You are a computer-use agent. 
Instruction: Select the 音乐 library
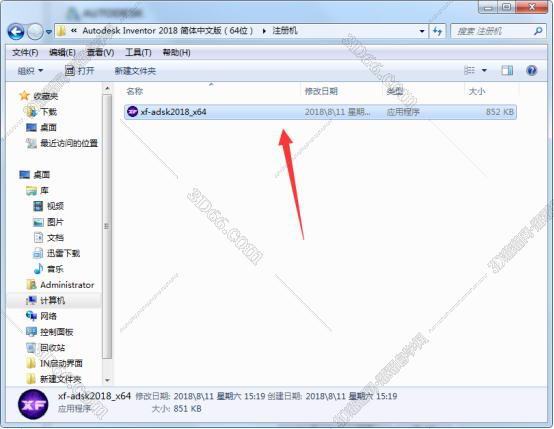click(55, 269)
